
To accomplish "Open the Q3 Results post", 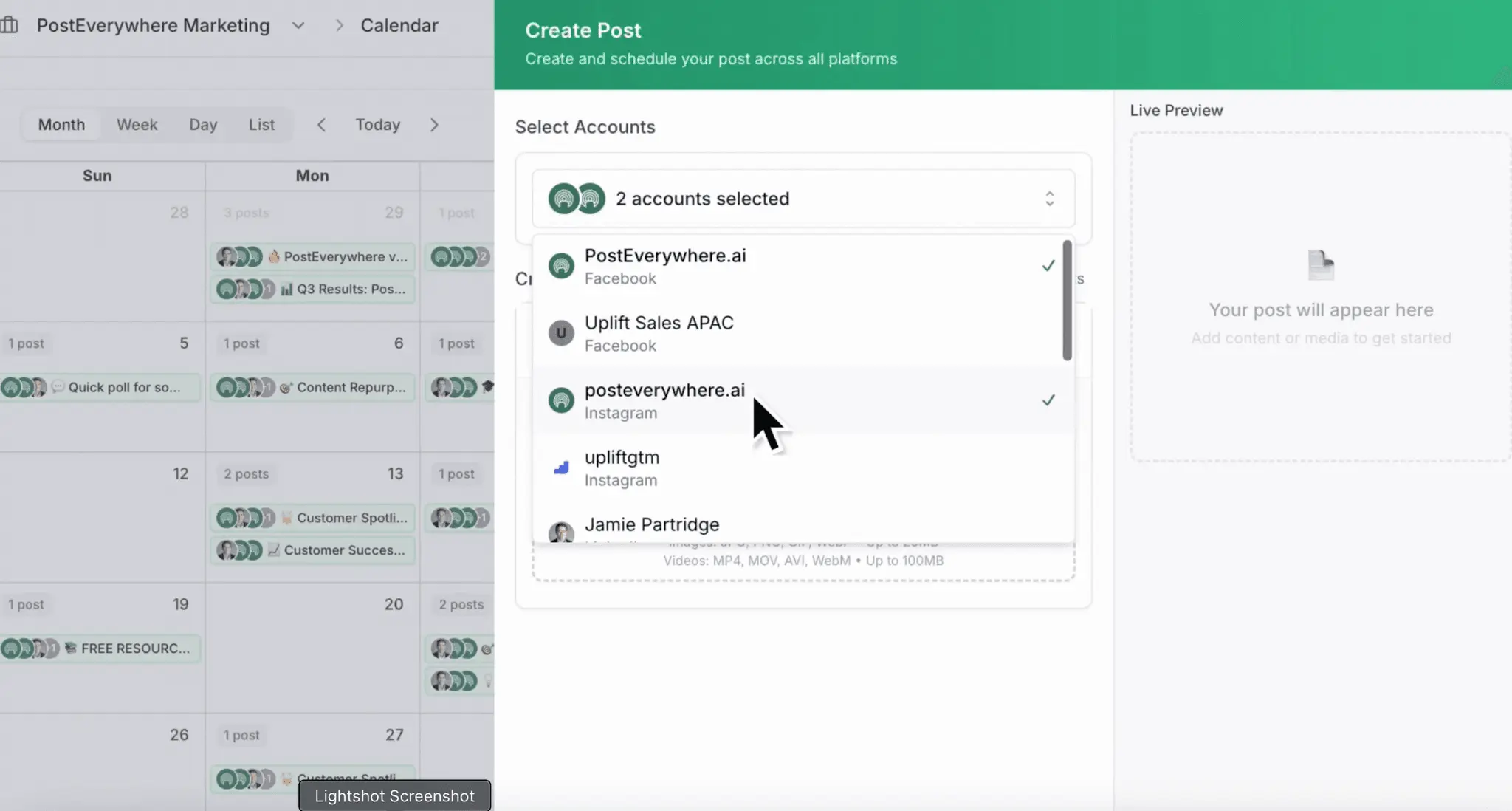I will pos(312,289).
